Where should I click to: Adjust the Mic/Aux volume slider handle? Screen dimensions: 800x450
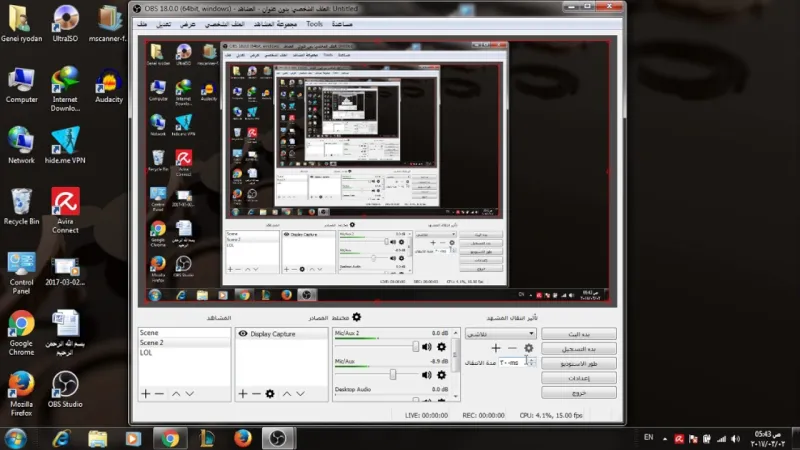point(393,374)
